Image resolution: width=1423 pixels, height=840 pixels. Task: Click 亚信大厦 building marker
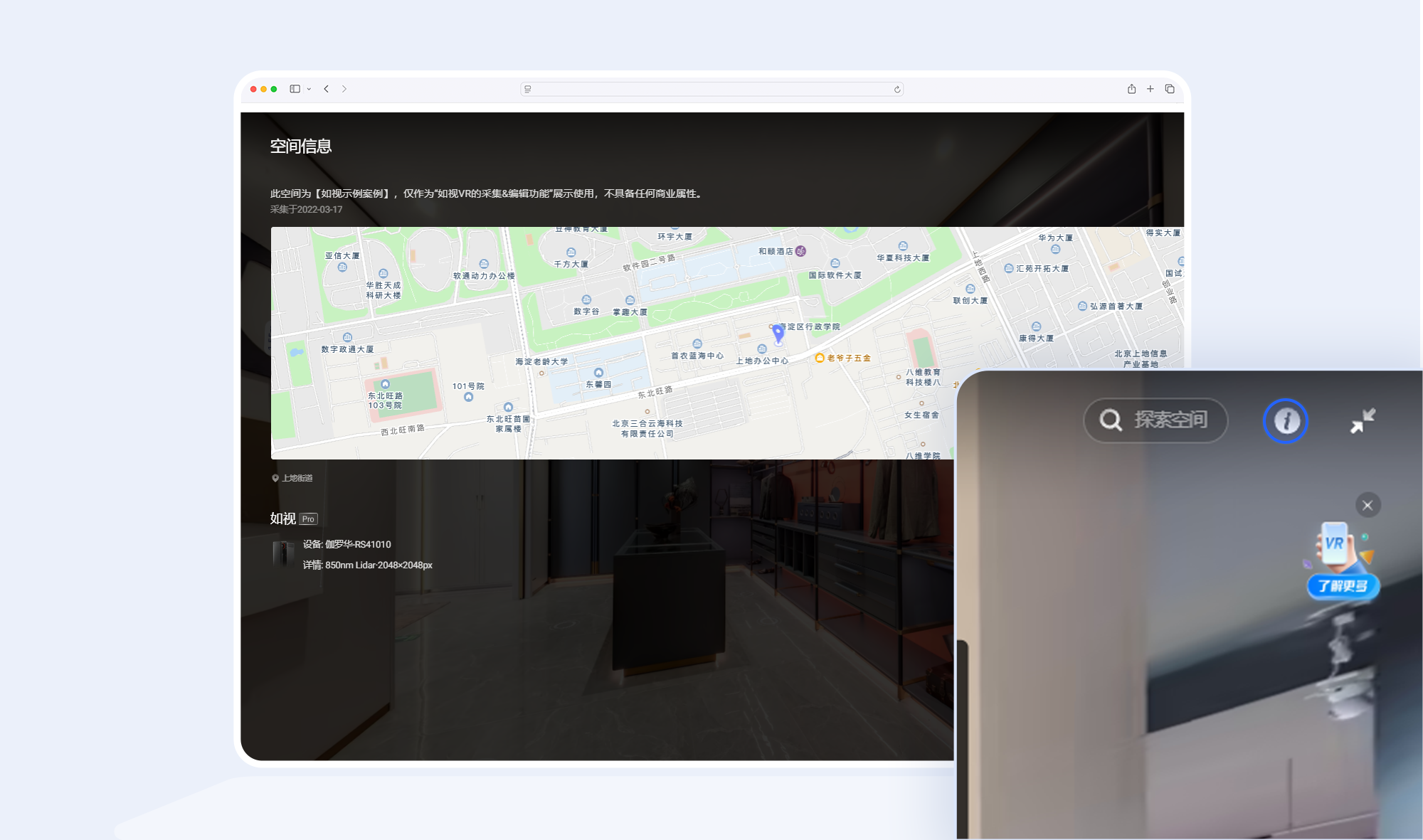(342, 267)
